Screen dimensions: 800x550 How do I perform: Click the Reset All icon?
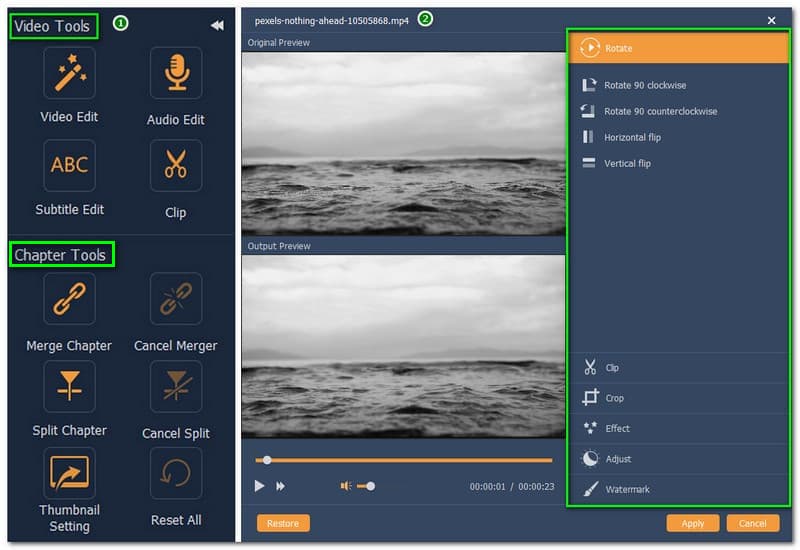[175, 474]
